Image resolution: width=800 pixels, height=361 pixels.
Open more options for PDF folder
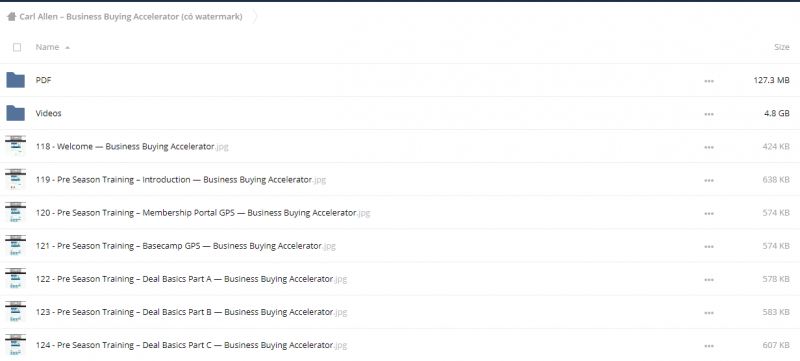pos(709,81)
